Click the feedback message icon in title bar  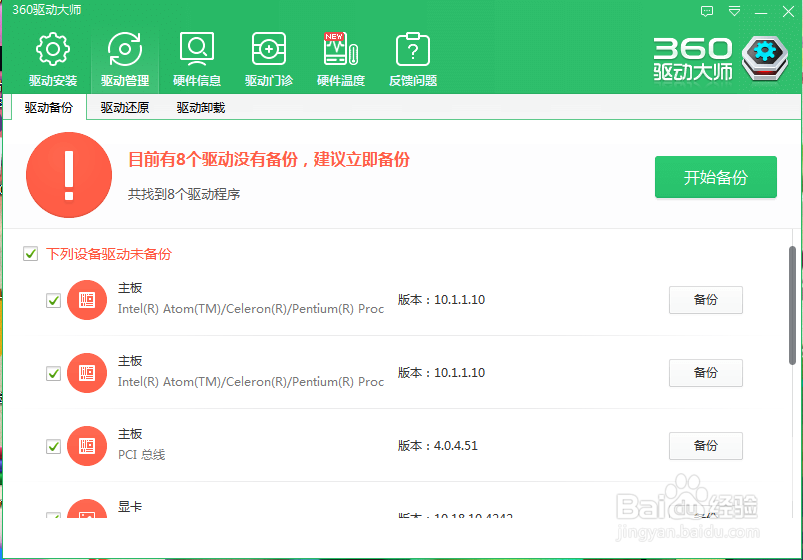tap(707, 11)
